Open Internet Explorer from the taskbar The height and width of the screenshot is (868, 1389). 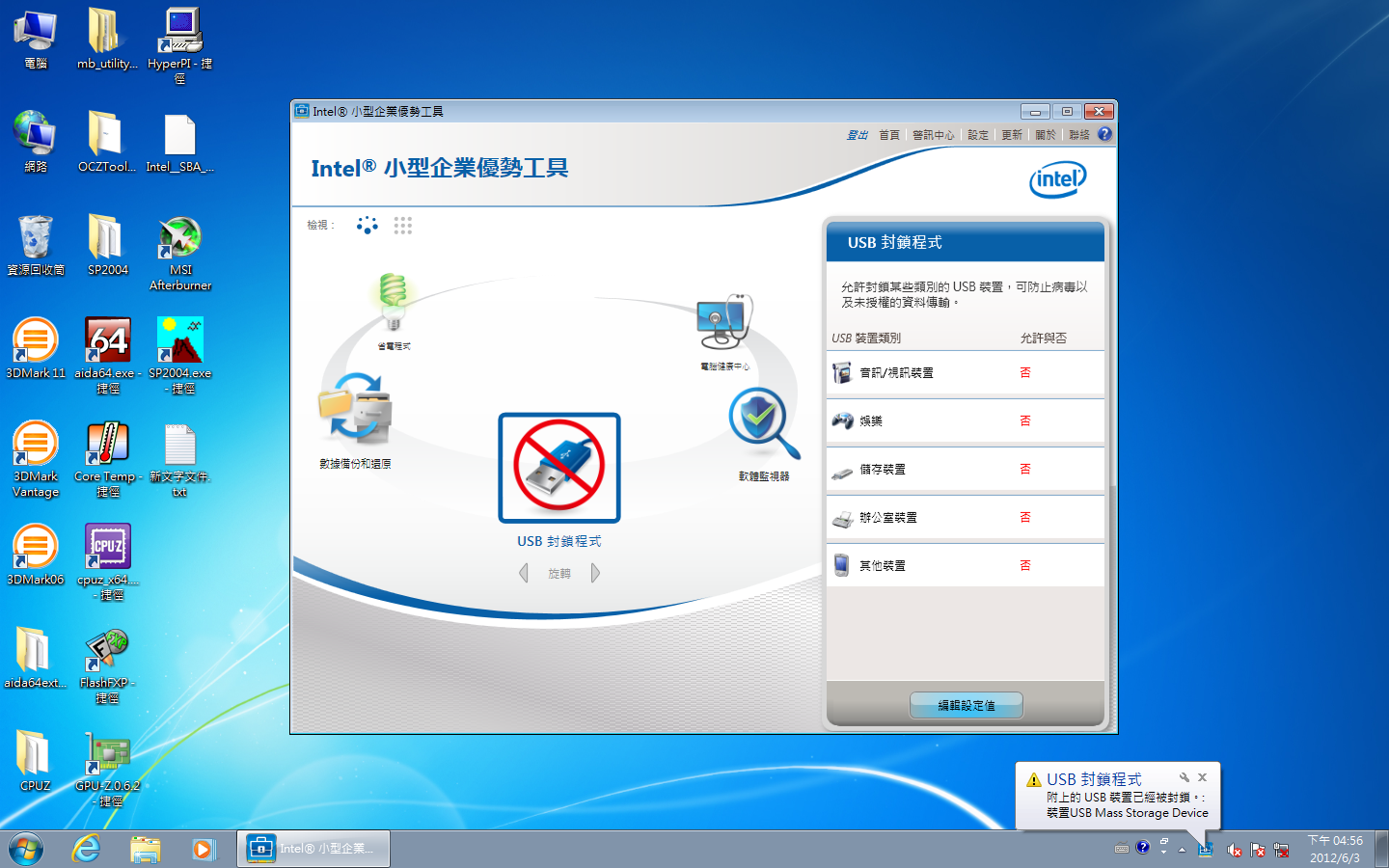click(87, 849)
